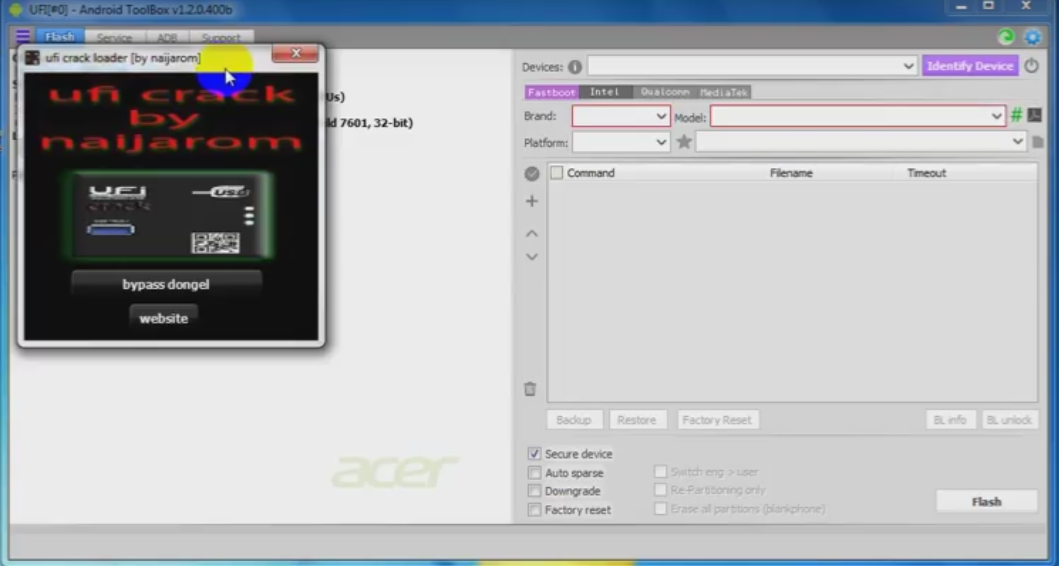Click the file browse icon right of Platform
Screen dimensions: 1059x566
[x=1037, y=142]
